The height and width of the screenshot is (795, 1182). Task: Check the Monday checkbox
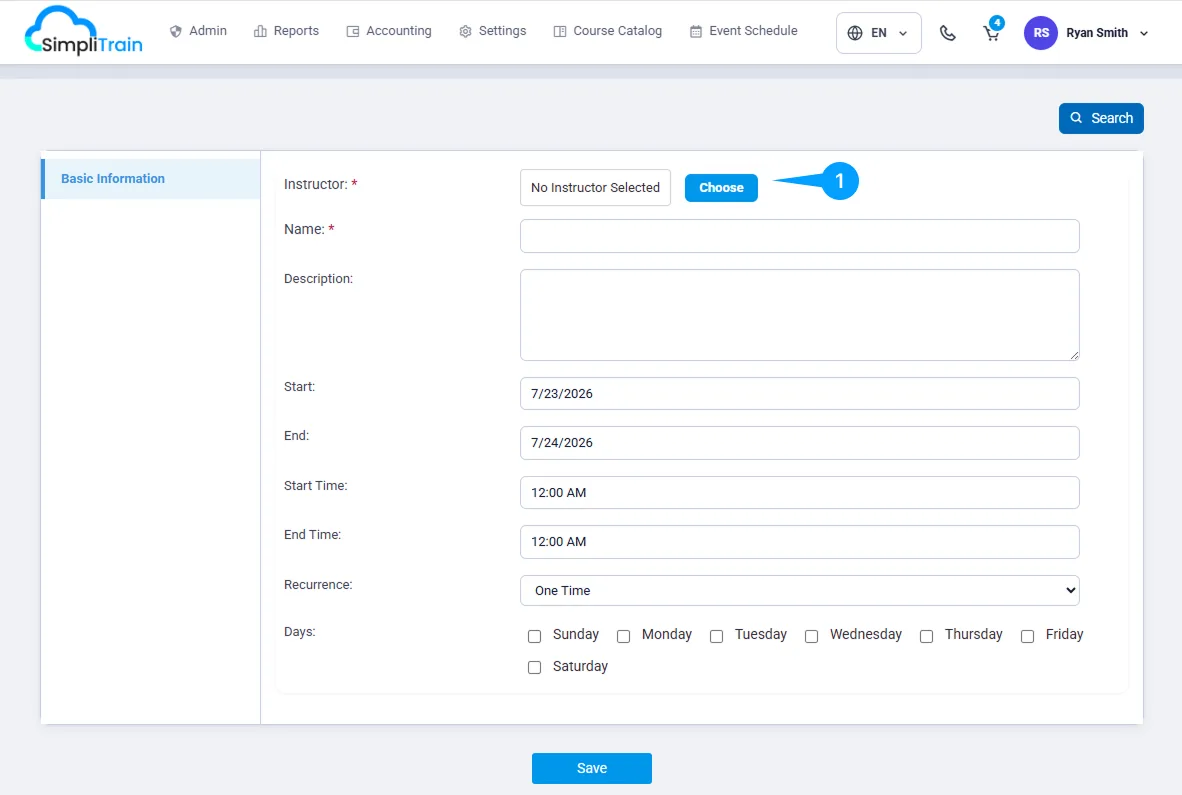pyautogui.click(x=623, y=637)
